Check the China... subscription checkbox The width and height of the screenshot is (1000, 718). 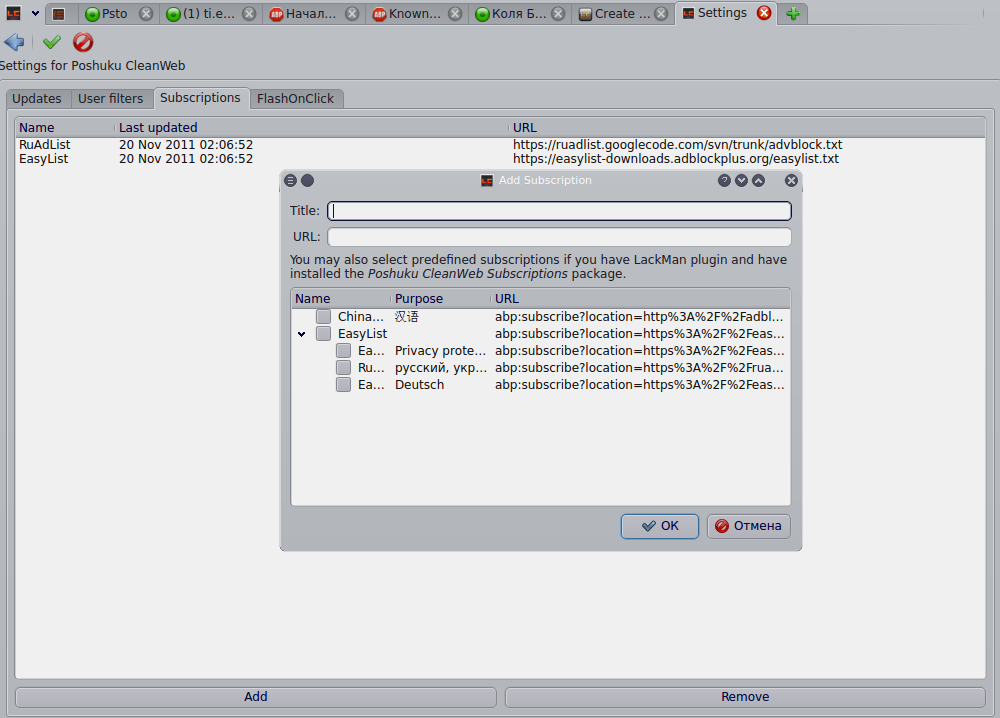tap(323, 316)
